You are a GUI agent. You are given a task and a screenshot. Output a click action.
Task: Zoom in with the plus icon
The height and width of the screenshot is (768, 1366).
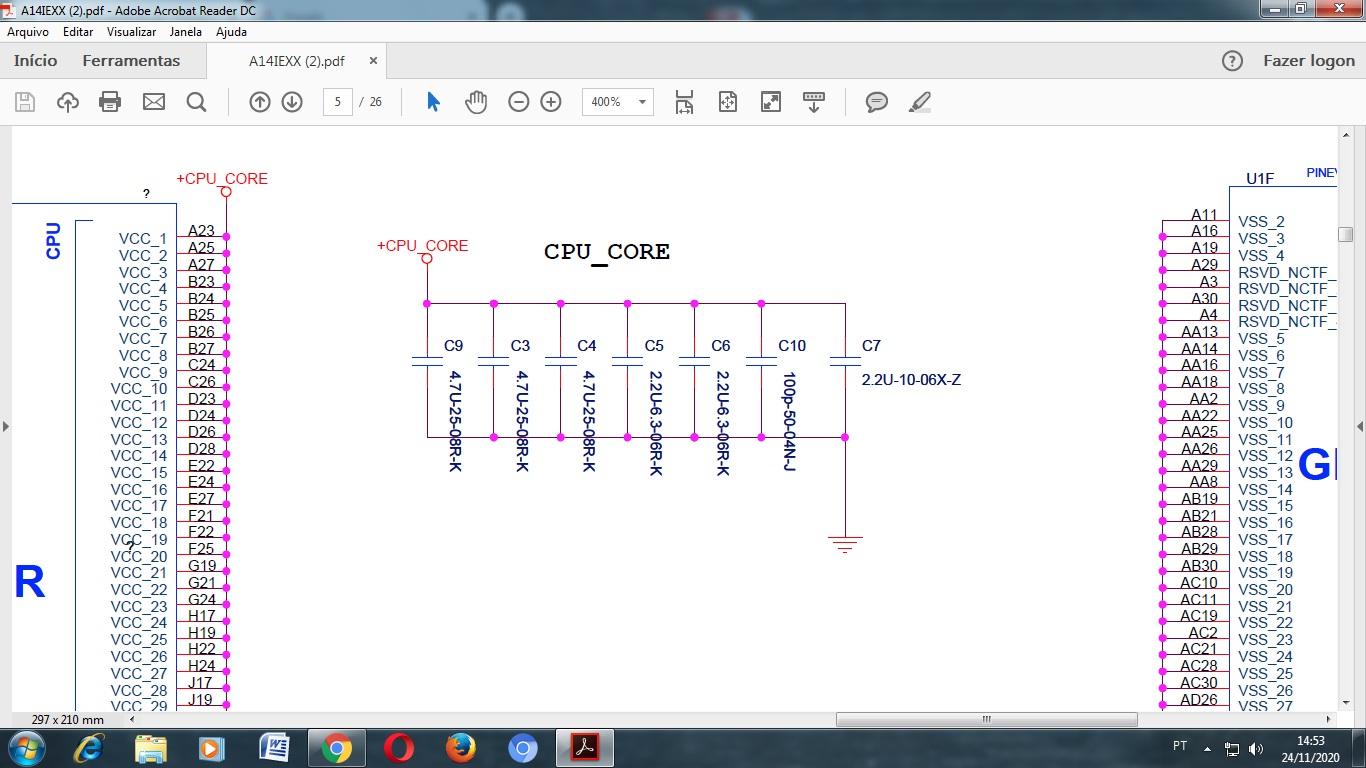click(x=551, y=102)
